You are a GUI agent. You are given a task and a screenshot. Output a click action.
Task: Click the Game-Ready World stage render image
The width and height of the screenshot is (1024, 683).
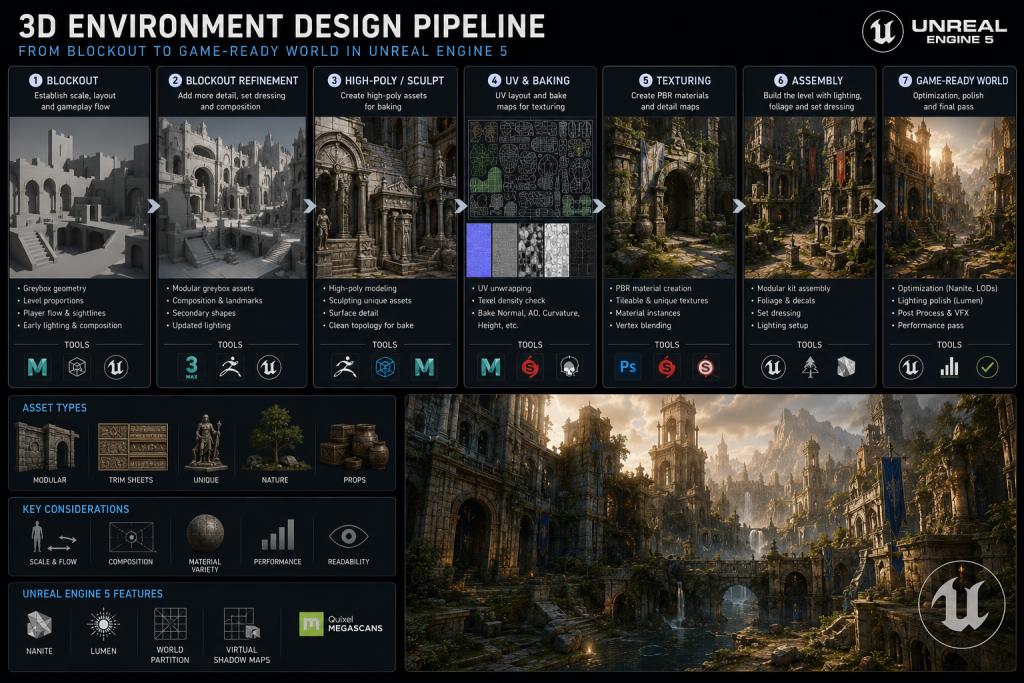[950, 198]
